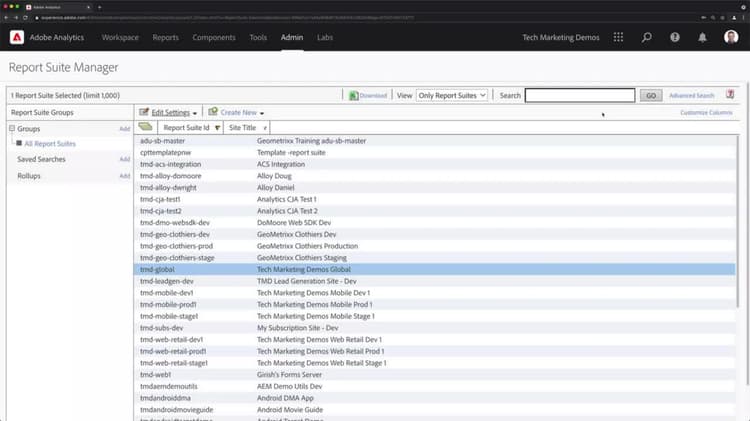Close the Adobe Analytics browser tab

click(88, 7)
